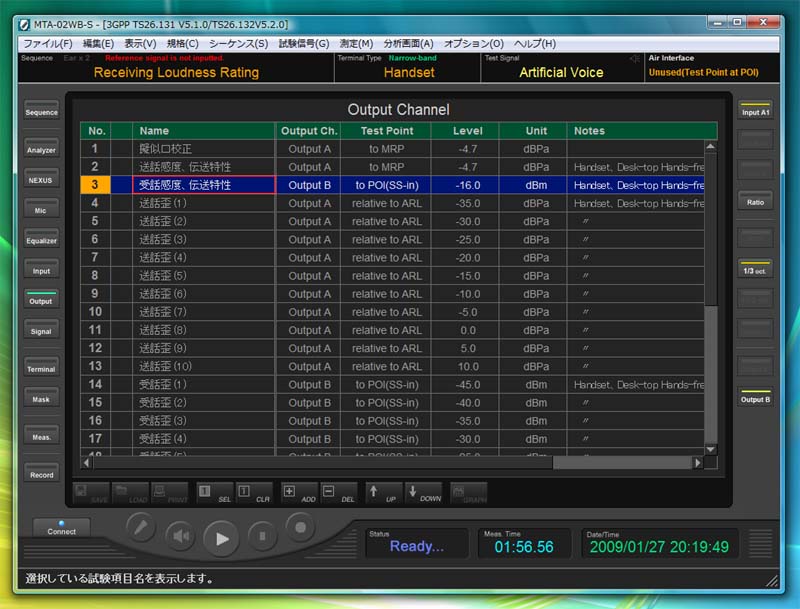The width and height of the screenshot is (800, 609).
Task: Click the table's horizontal scroll left arrow
Action: tap(87, 463)
